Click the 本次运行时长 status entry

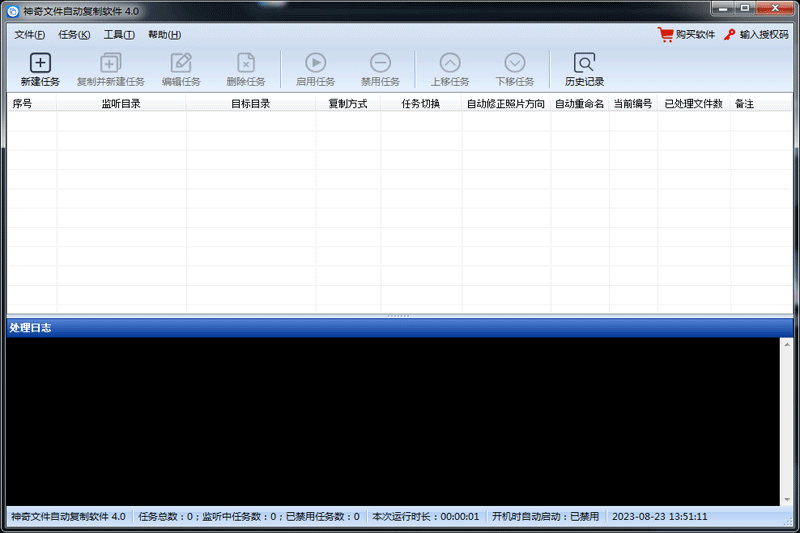point(426,517)
